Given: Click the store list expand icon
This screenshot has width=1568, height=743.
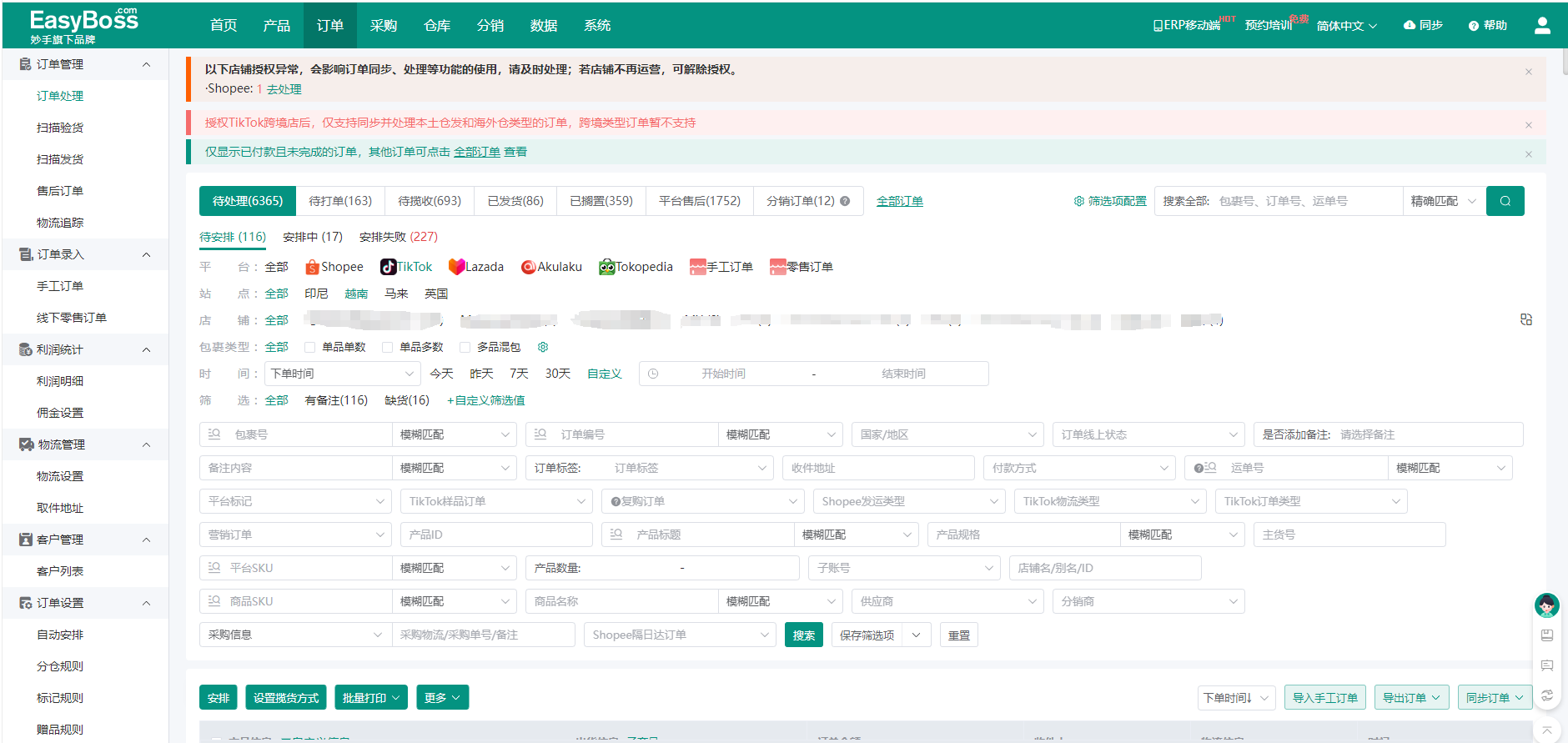Looking at the screenshot, I should click(x=1526, y=319).
